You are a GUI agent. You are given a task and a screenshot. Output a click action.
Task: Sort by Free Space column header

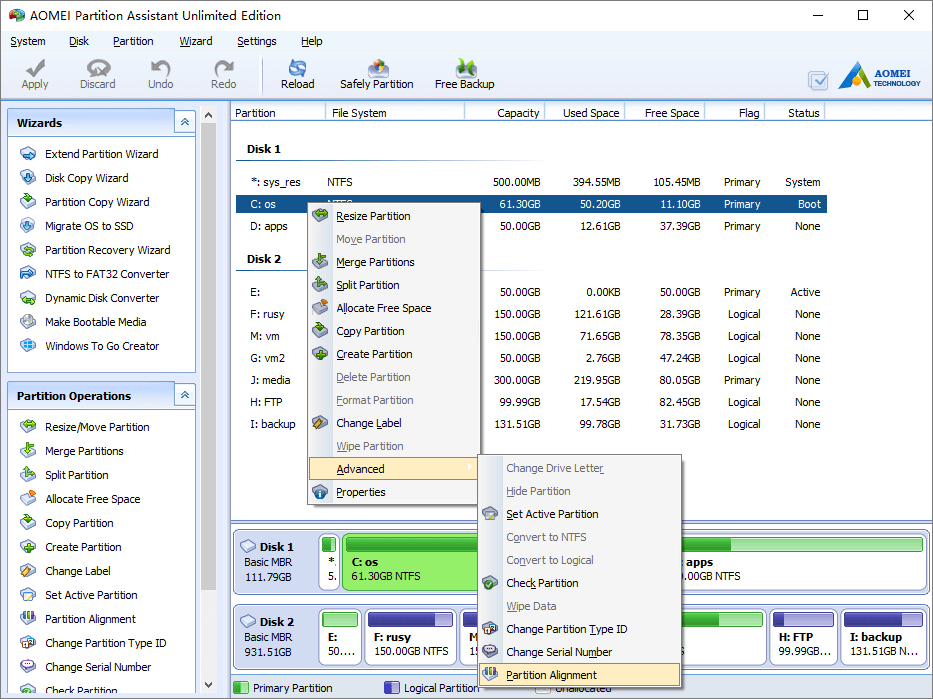point(665,112)
